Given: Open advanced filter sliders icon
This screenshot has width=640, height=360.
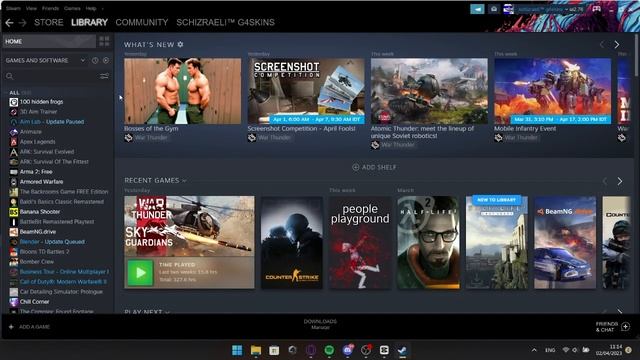Looking at the screenshot, I should 104,76.
